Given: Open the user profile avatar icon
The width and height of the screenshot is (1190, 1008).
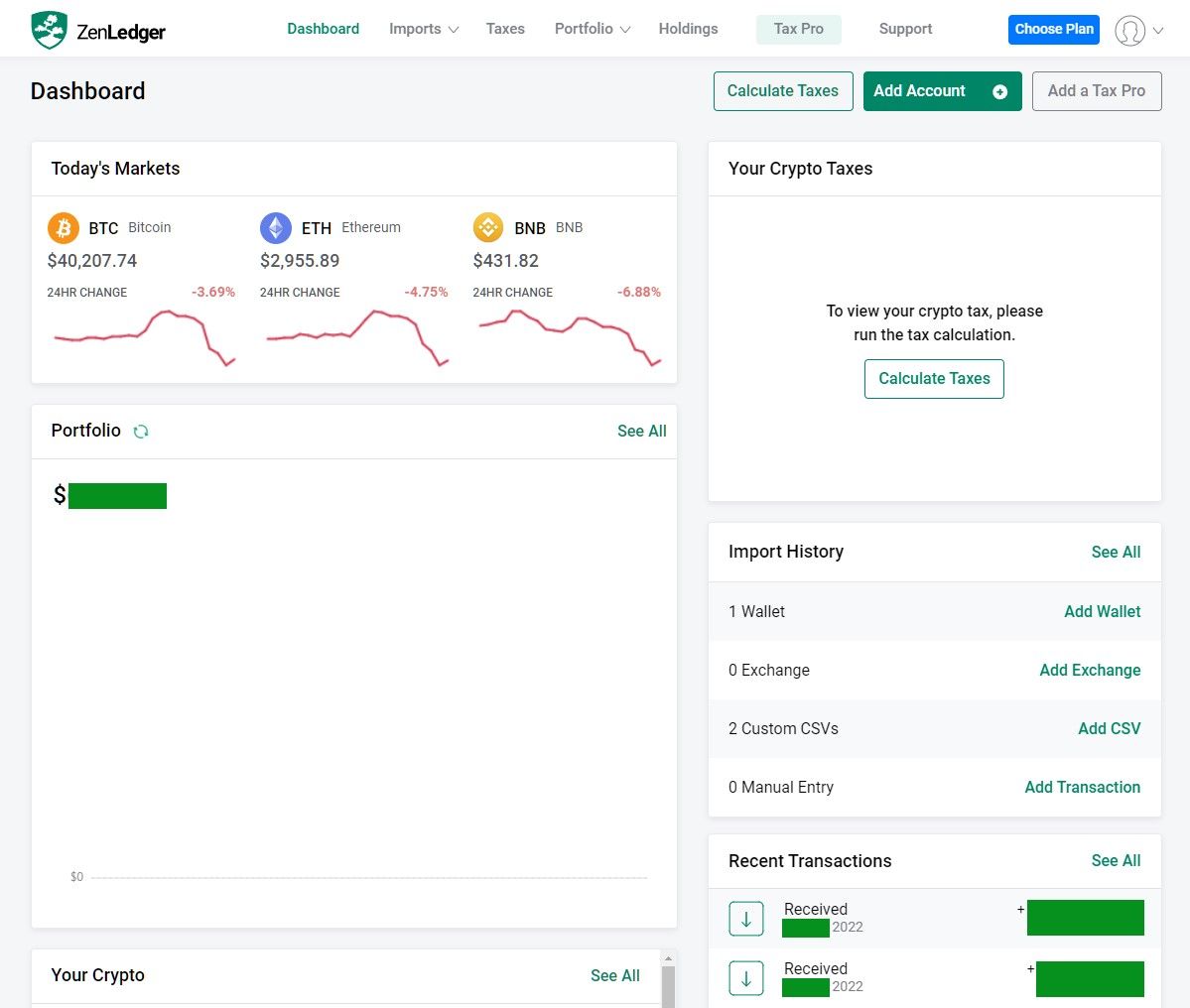Looking at the screenshot, I should [x=1129, y=31].
